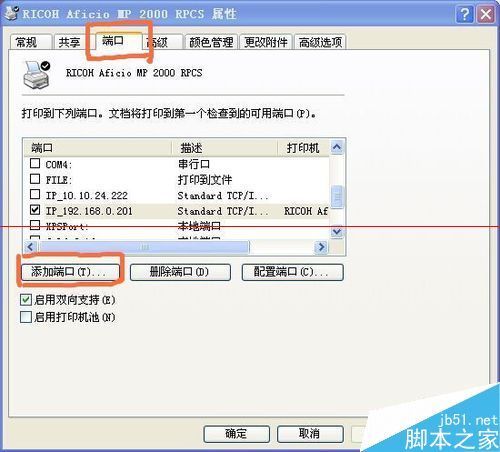Uncheck the IP_192.168.0.201 port checkbox
Viewport: 500px width, 452px height.
[x=35, y=210]
